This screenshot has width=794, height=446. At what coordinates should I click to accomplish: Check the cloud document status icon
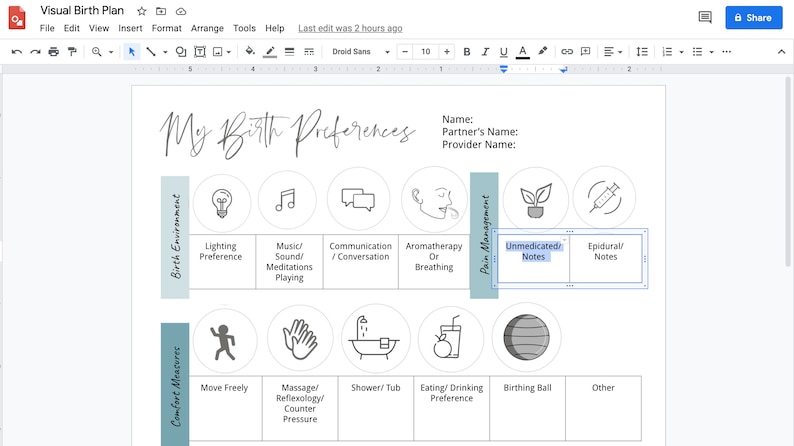pyautogui.click(x=181, y=11)
